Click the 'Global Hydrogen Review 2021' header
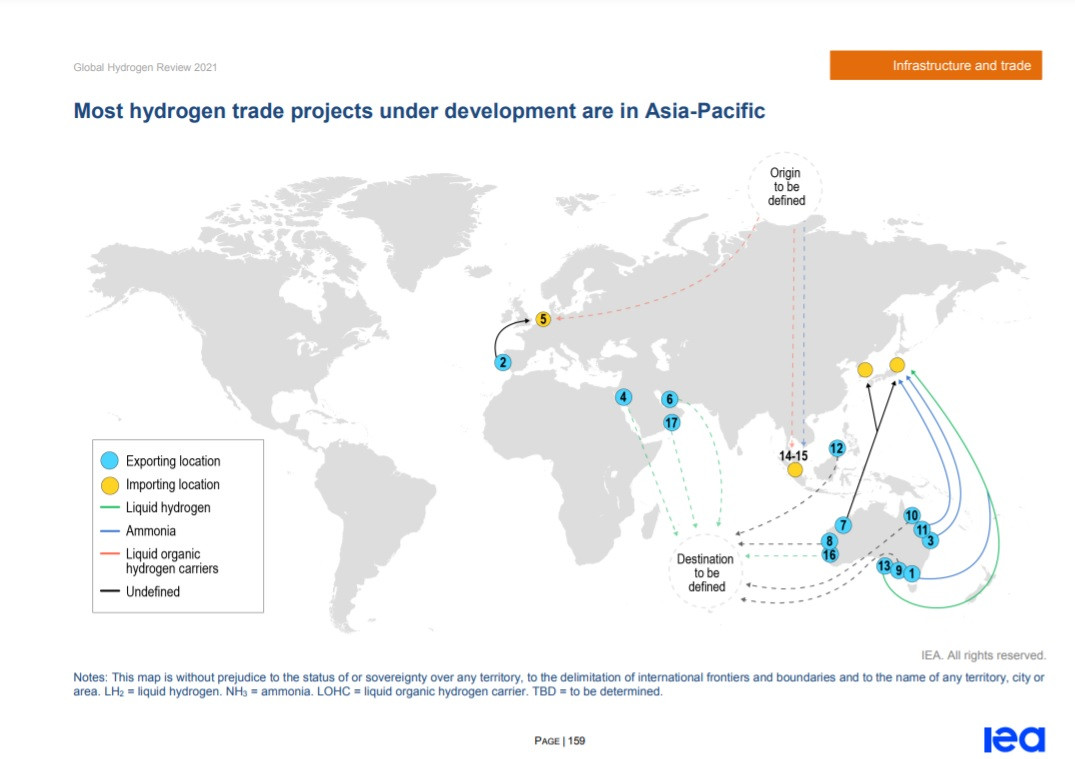Screen dimensions: 1075x759 pyautogui.click(x=145, y=67)
